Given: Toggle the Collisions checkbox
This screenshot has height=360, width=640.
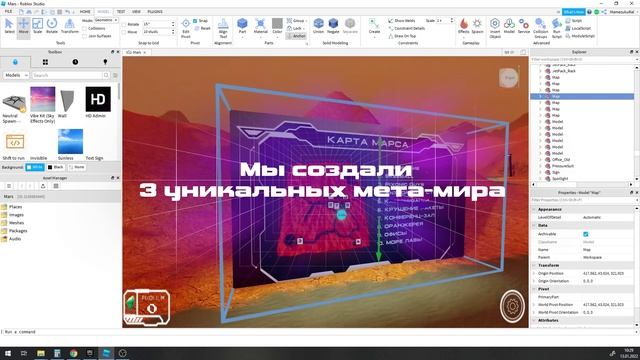Looking at the screenshot, I should (84, 28).
